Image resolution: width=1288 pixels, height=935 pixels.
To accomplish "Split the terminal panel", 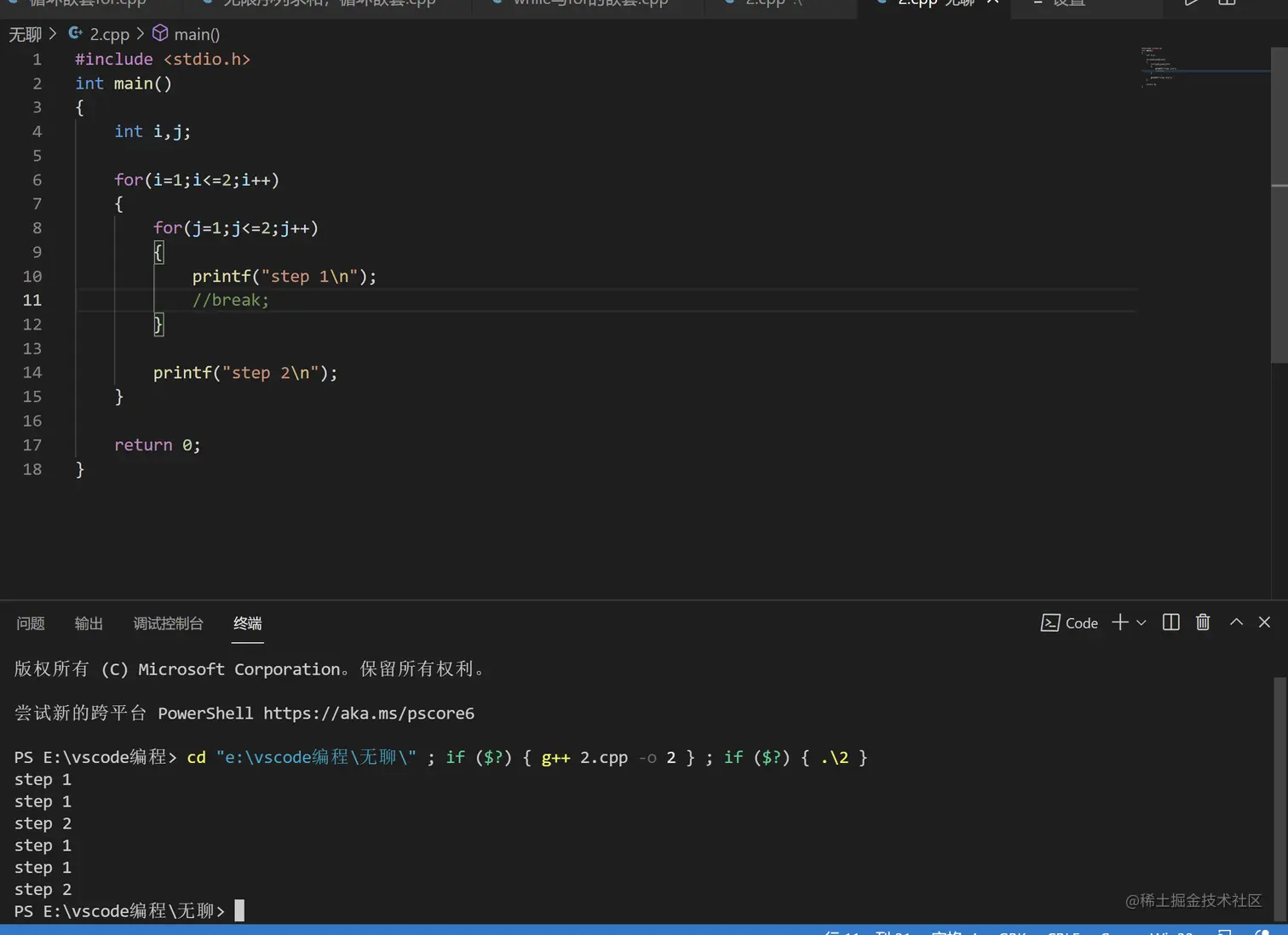I will [x=1171, y=622].
